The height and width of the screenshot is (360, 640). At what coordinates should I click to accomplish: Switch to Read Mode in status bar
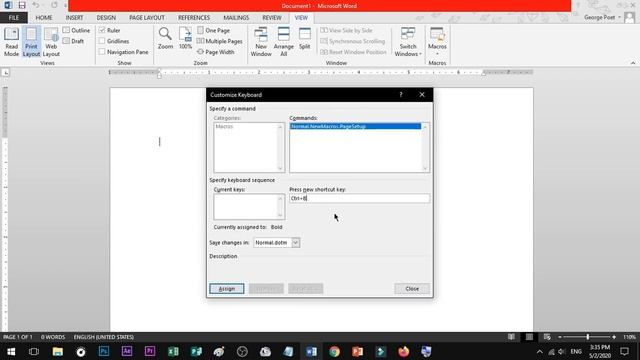511,337
